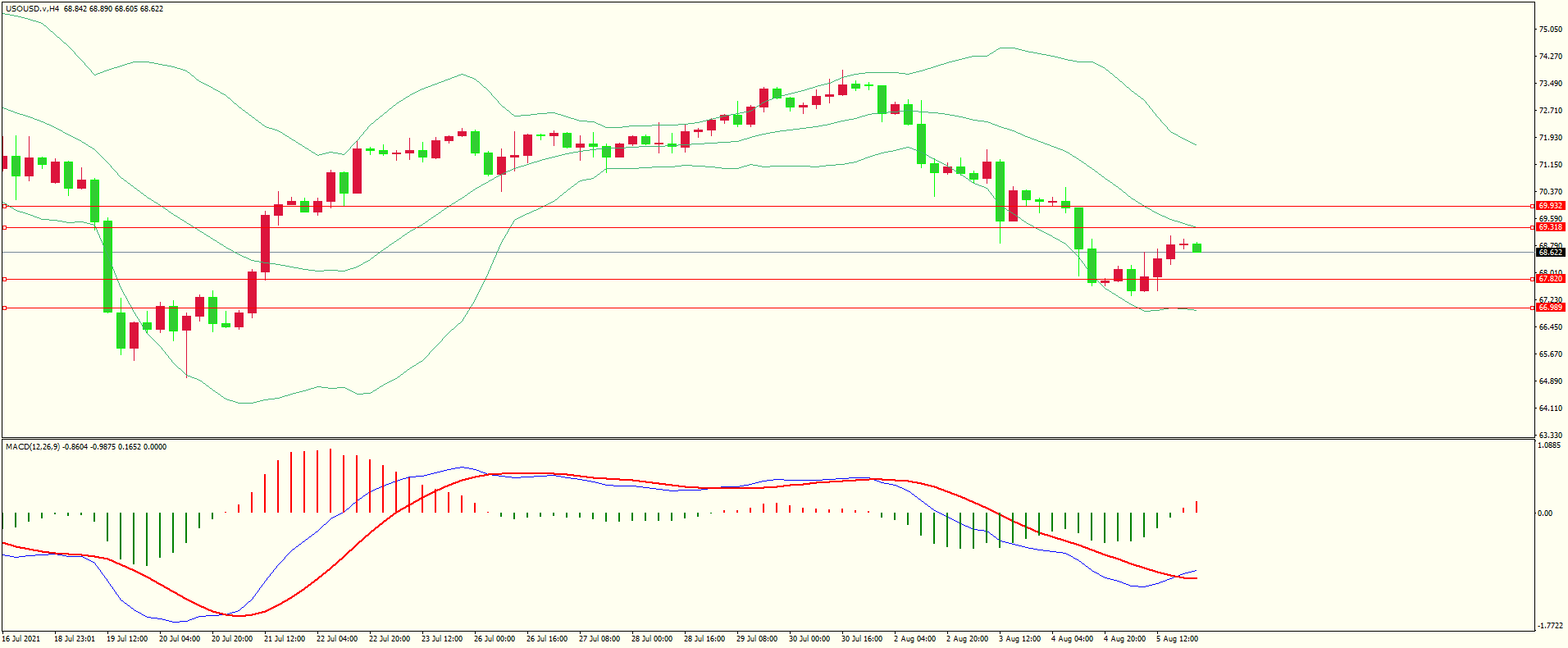Click the 4 Aug 20:00 time label
The width and height of the screenshot is (1568, 648).
click(x=1125, y=639)
